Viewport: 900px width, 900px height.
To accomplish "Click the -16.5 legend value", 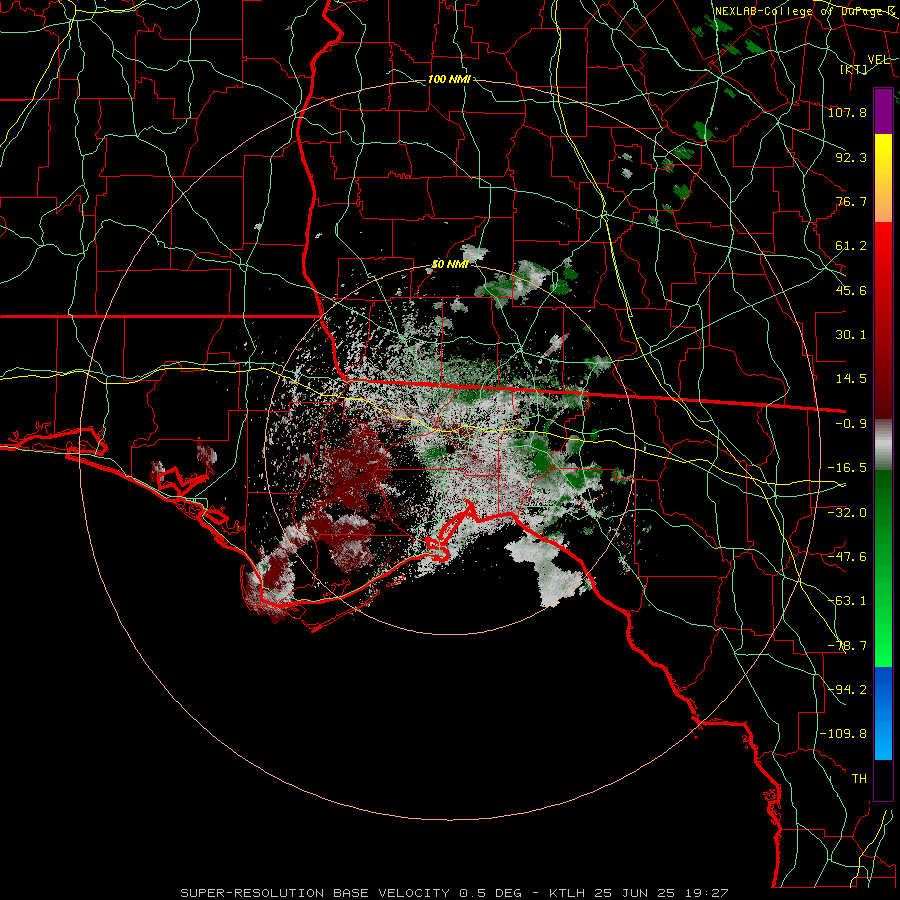I will pos(847,468).
